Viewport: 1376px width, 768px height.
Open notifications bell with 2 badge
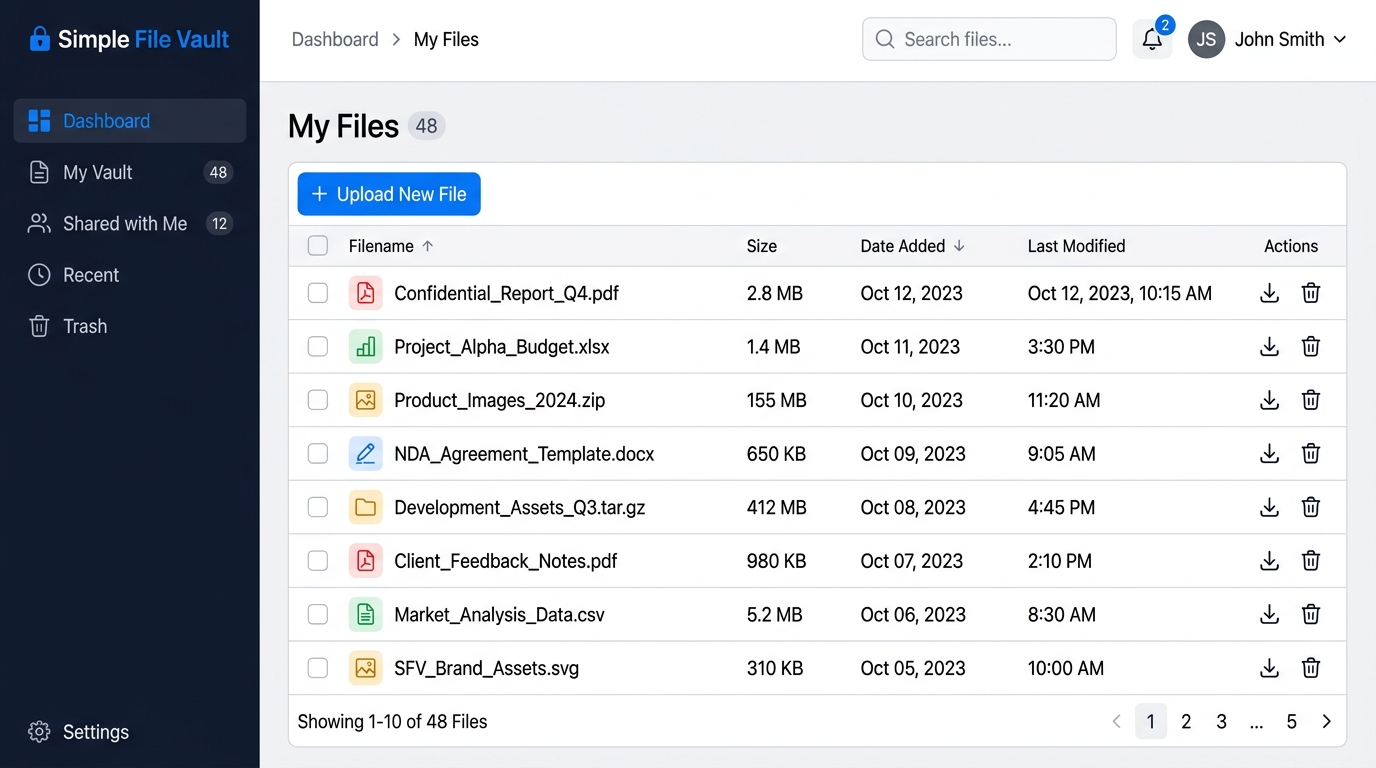[1152, 39]
